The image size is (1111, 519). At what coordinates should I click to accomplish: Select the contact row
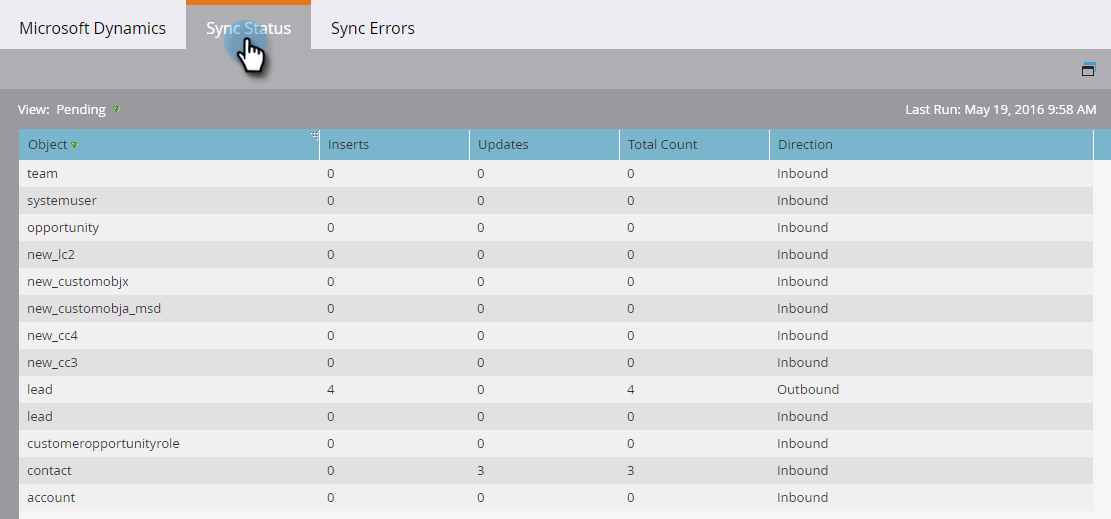[x=556, y=470]
